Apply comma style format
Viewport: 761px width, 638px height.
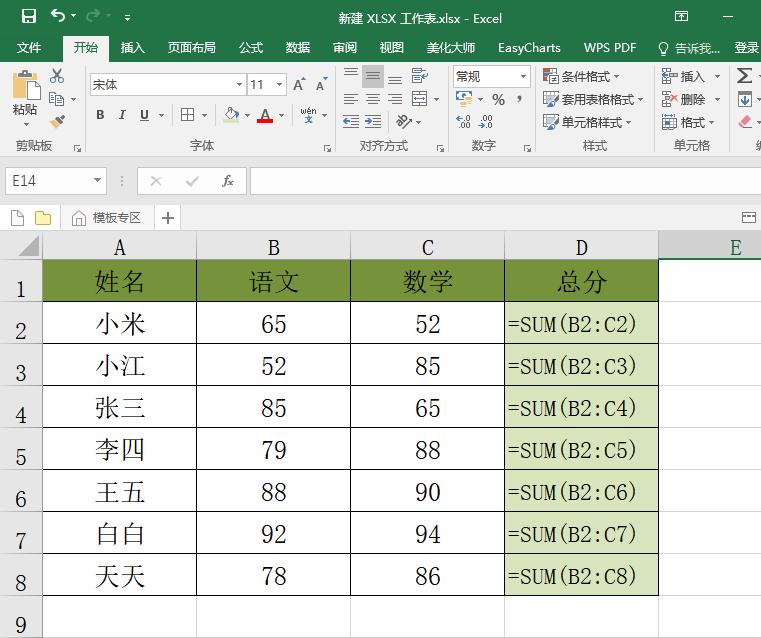[x=519, y=99]
